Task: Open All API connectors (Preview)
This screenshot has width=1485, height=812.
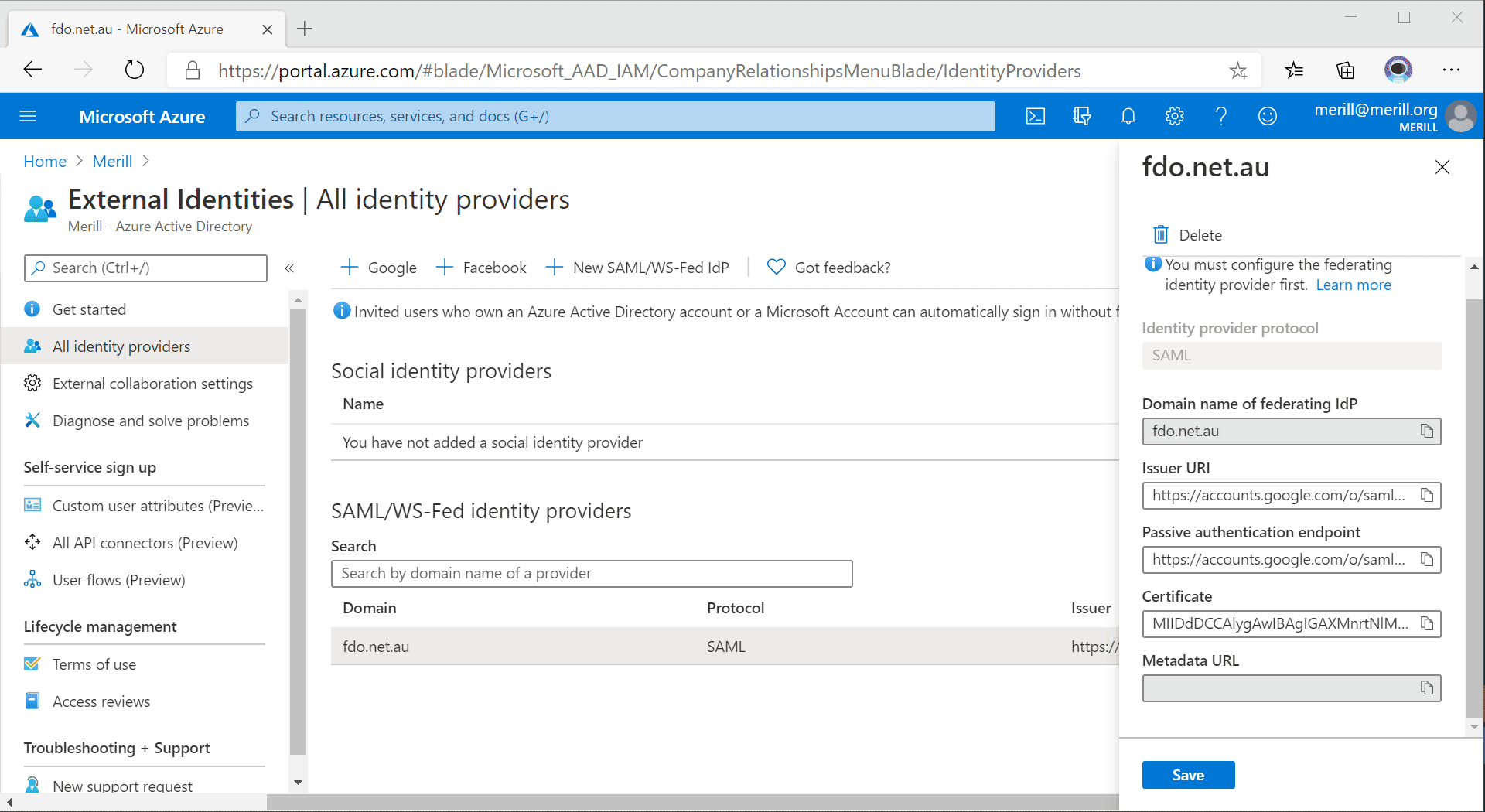Action: pos(145,543)
